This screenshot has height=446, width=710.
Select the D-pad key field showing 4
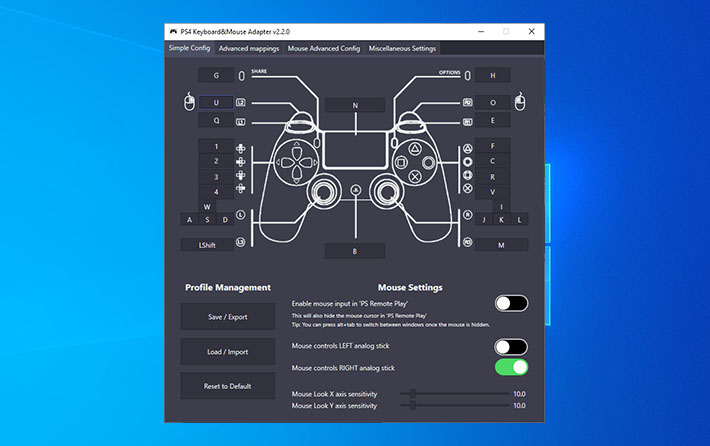click(216, 192)
